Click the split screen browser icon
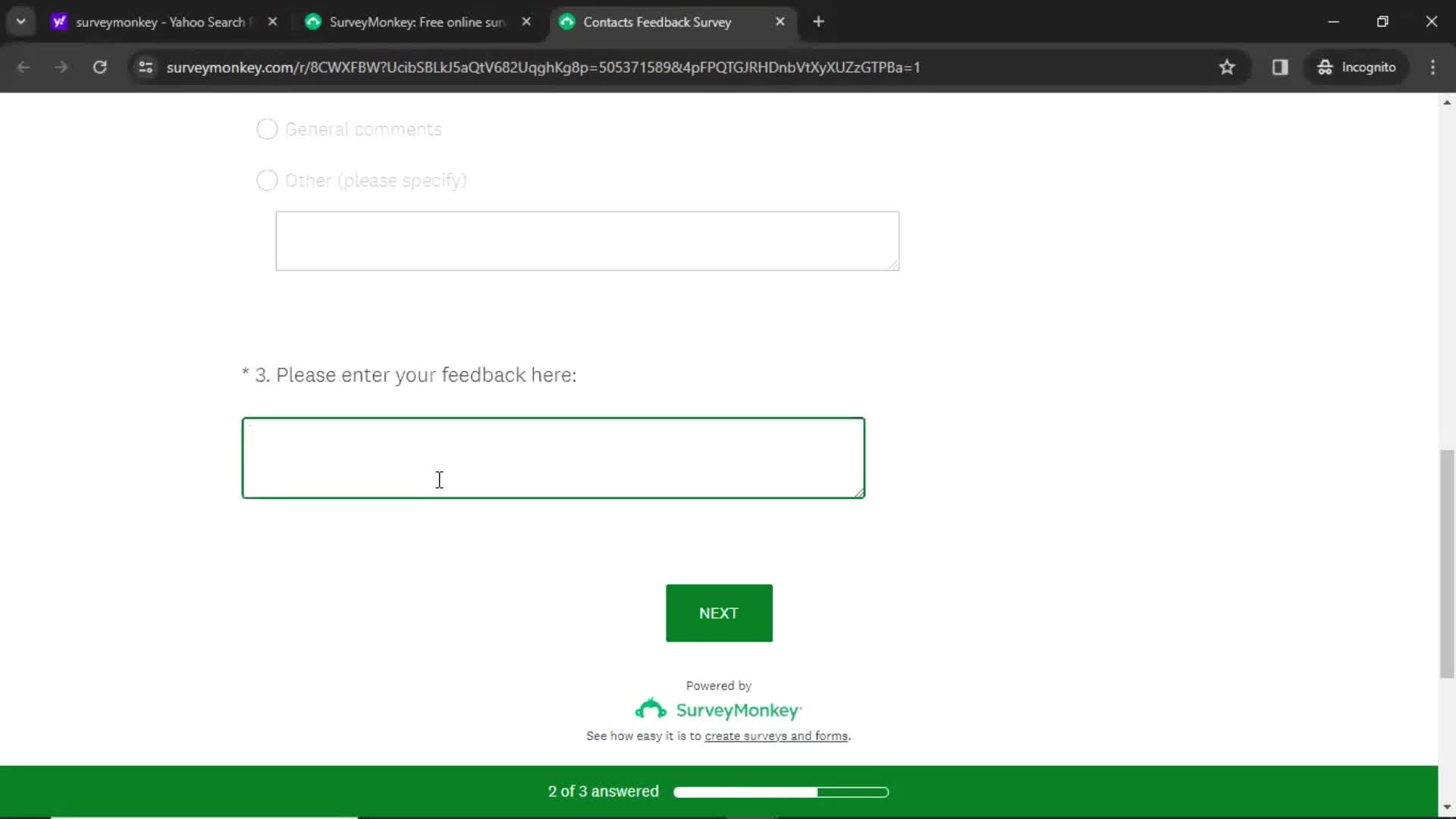The height and width of the screenshot is (819, 1456). 1281,67
